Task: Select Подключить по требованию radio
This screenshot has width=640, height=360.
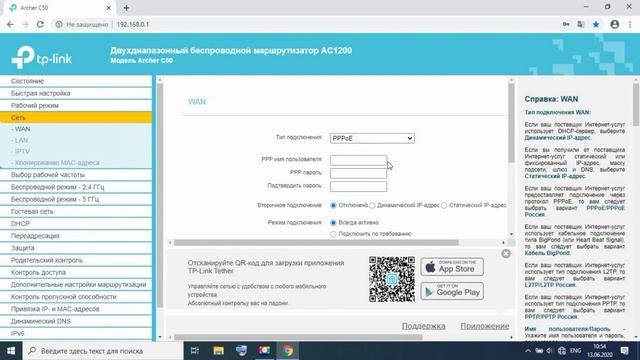Action: [x=333, y=234]
